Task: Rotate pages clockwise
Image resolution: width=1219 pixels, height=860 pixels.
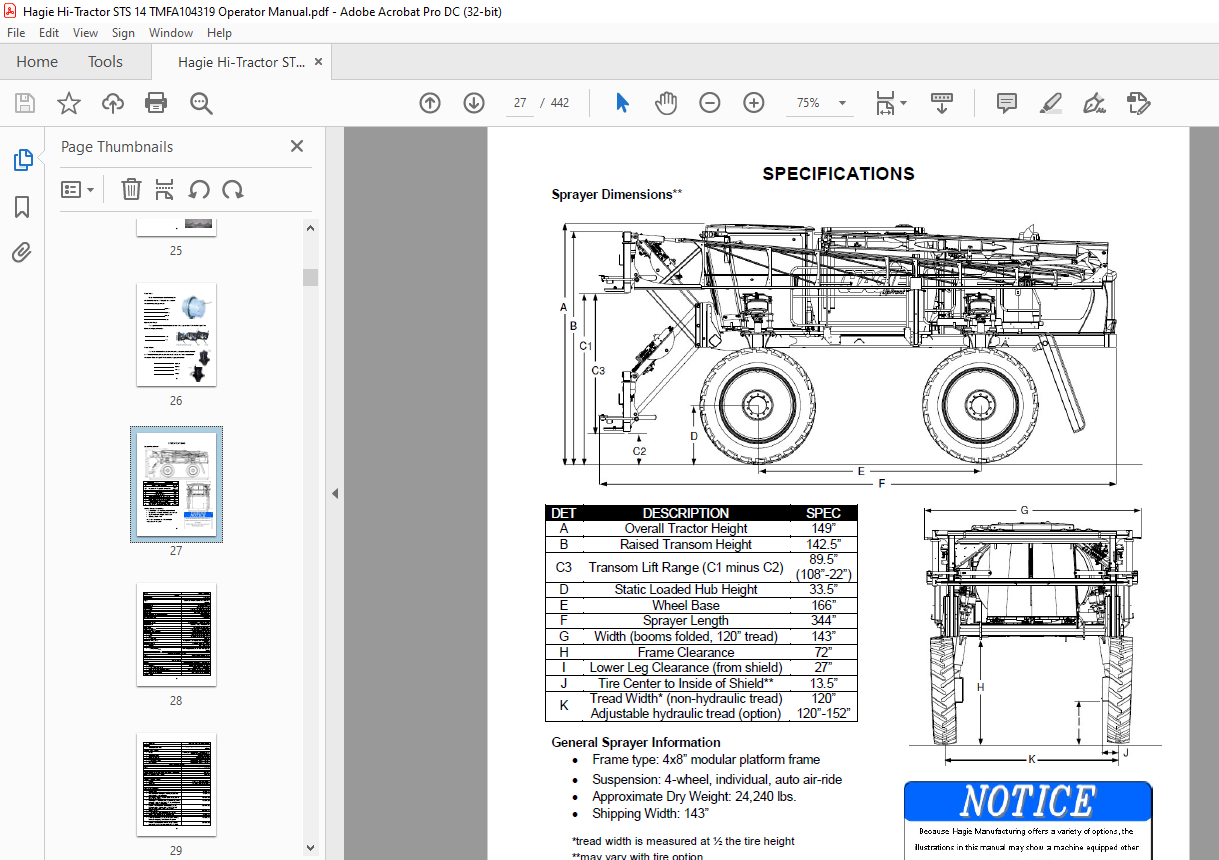Action: click(x=233, y=189)
